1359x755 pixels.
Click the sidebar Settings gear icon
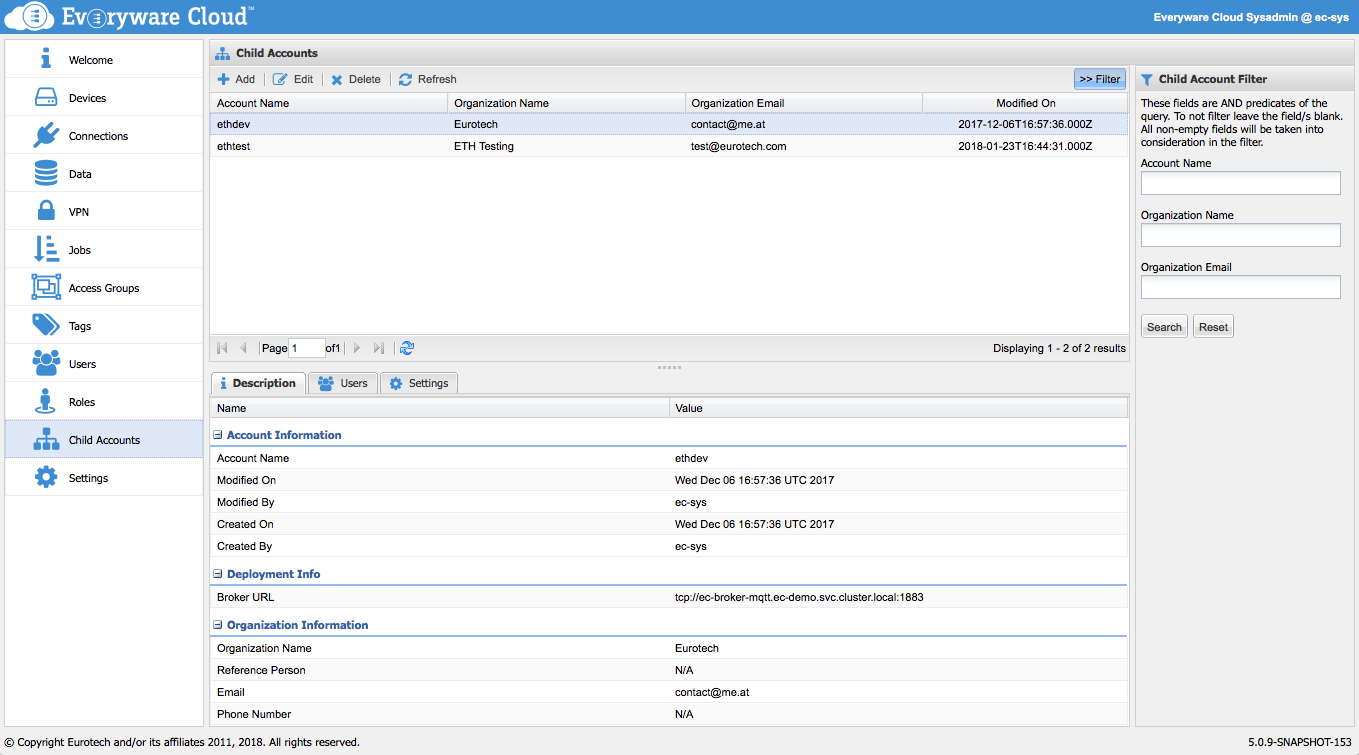[46, 477]
